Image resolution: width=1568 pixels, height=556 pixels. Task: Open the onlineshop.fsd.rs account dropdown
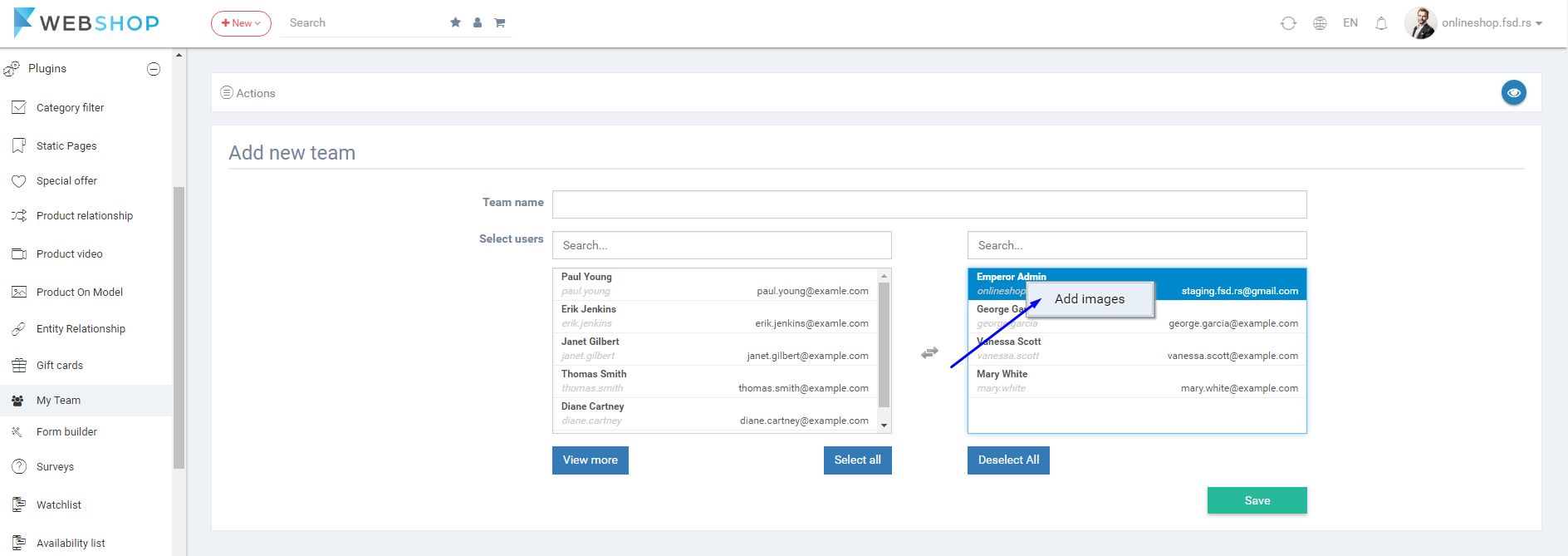click(1492, 23)
